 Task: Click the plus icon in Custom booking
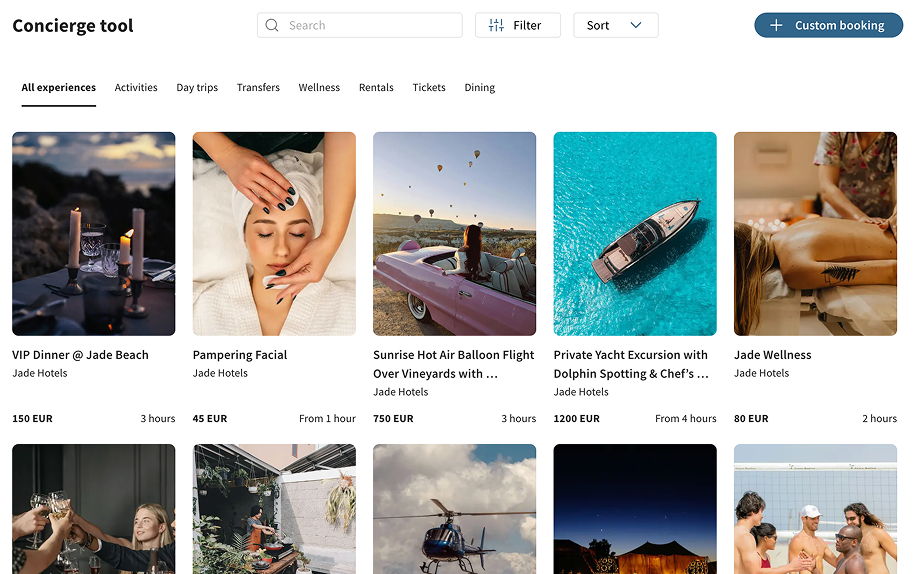pyautogui.click(x=776, y=26)
